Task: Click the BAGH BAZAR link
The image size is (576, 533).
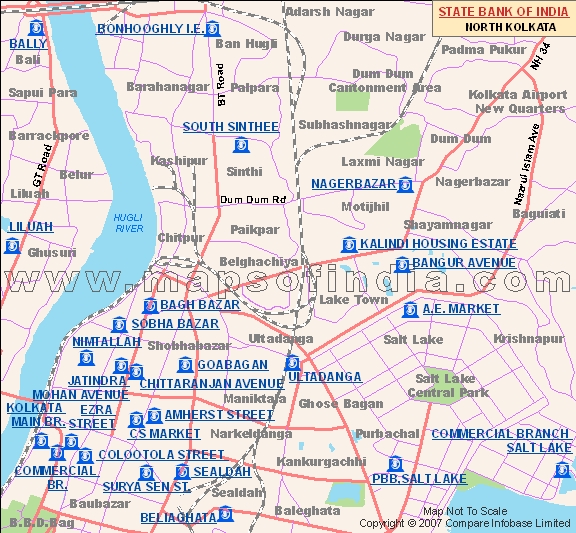Action: click(x=200, y=305)
